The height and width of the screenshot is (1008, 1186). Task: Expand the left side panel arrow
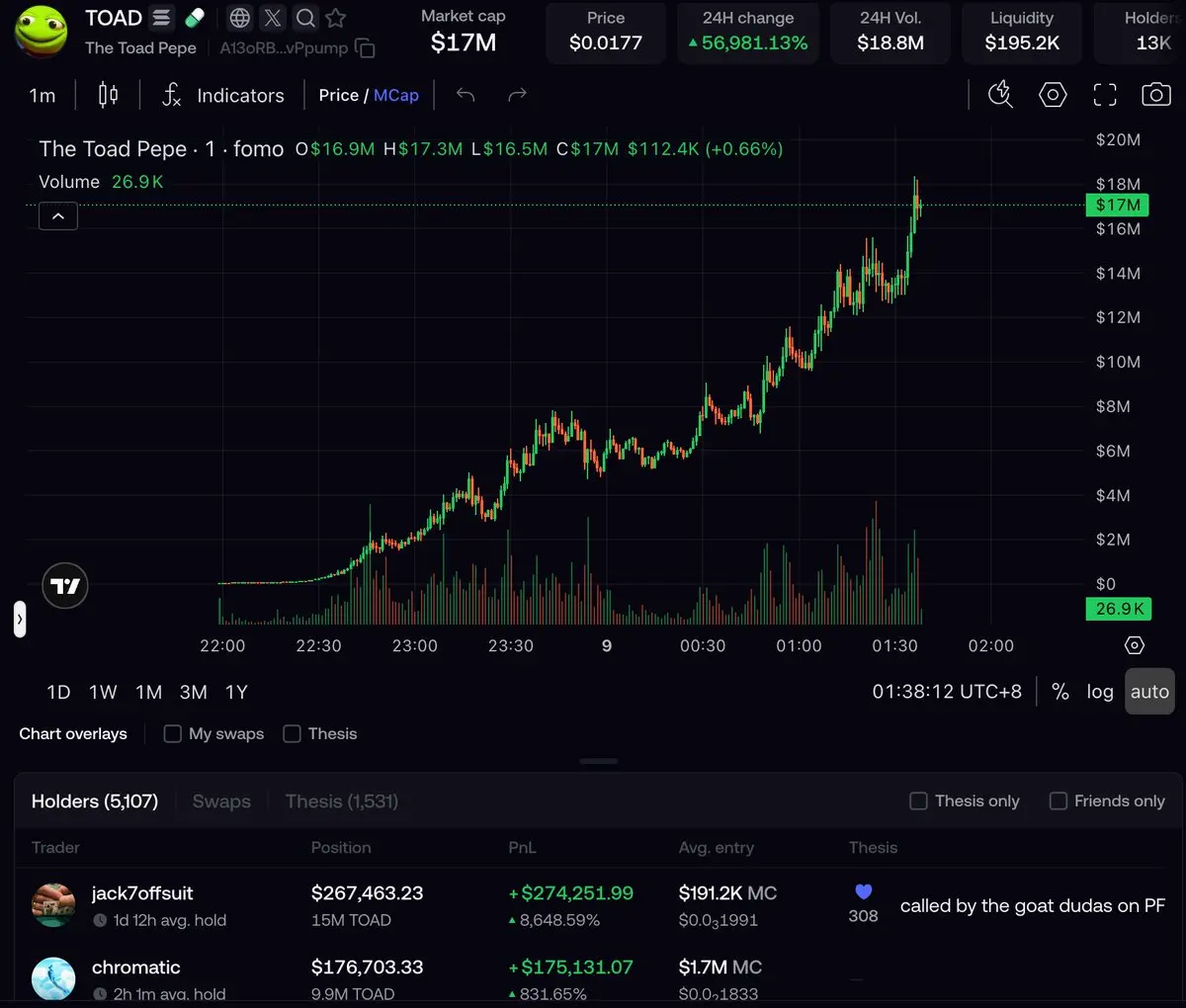click(x=20, y=620)
